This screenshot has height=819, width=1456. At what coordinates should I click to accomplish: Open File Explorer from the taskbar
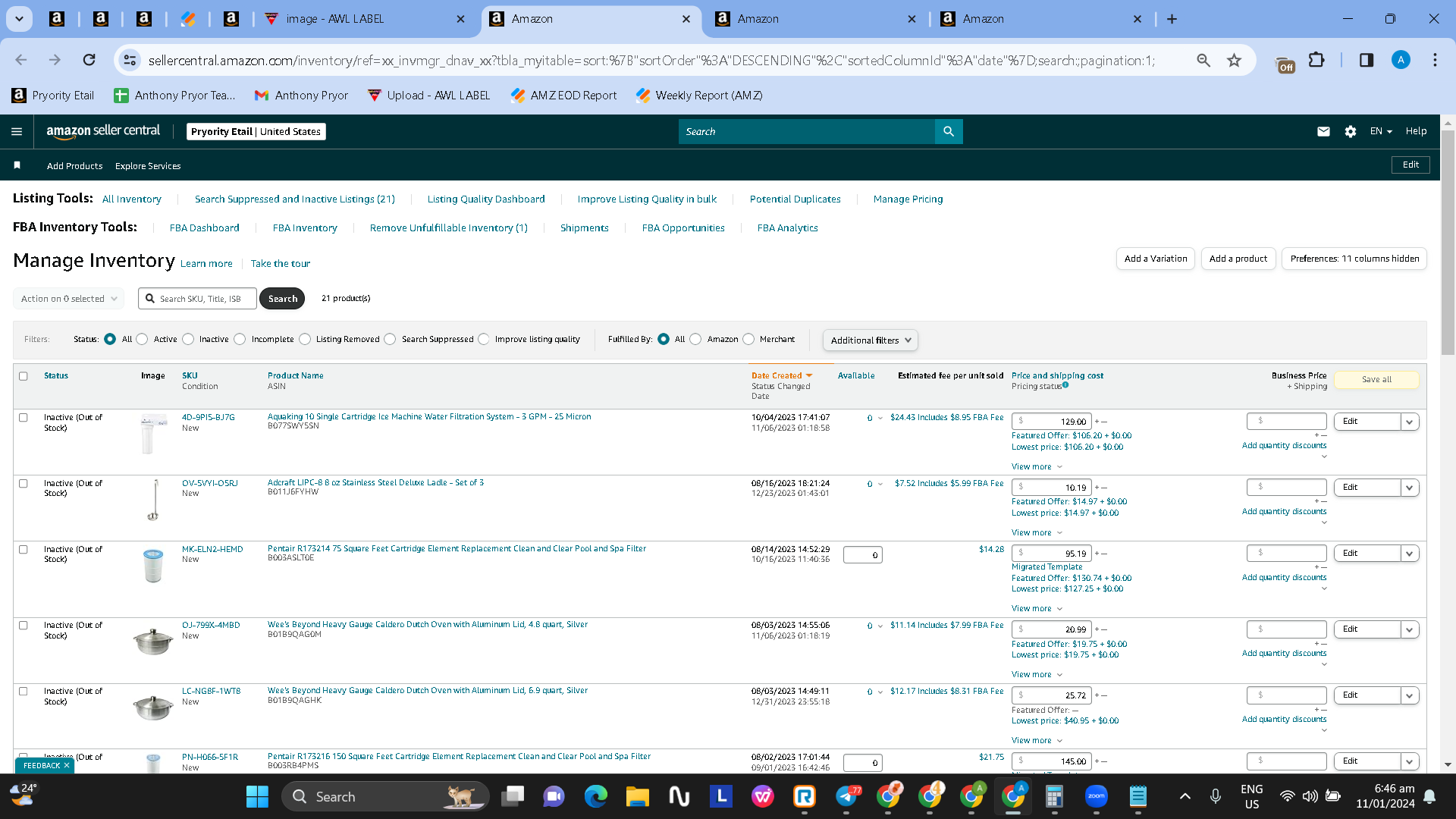638,796
